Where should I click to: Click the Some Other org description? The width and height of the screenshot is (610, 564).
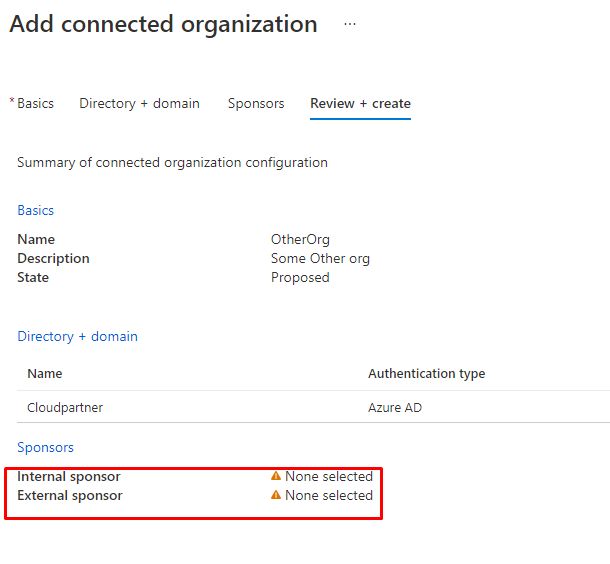[x=320, y=258]
